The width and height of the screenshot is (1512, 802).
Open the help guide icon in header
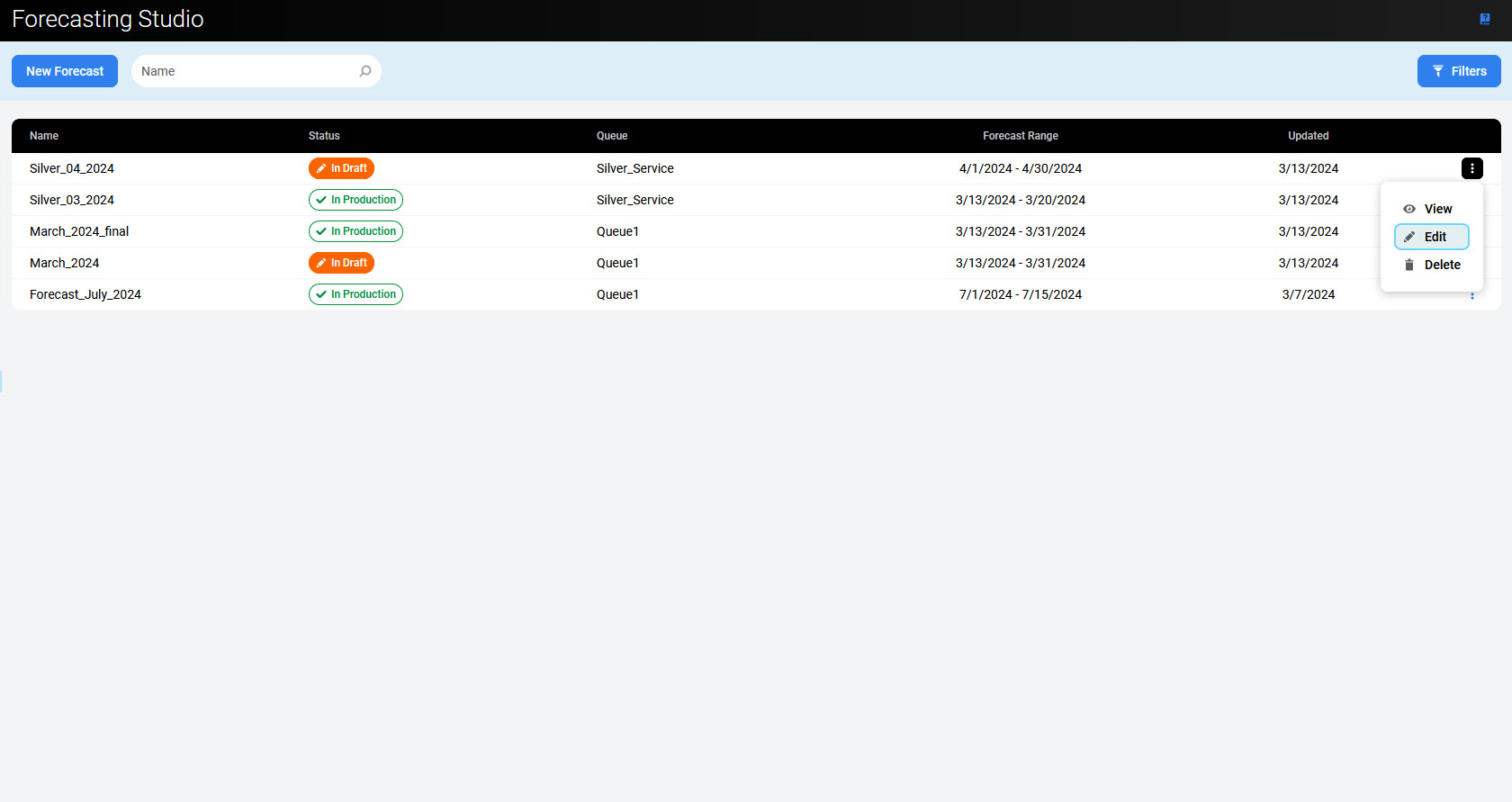coord(1484,19)
